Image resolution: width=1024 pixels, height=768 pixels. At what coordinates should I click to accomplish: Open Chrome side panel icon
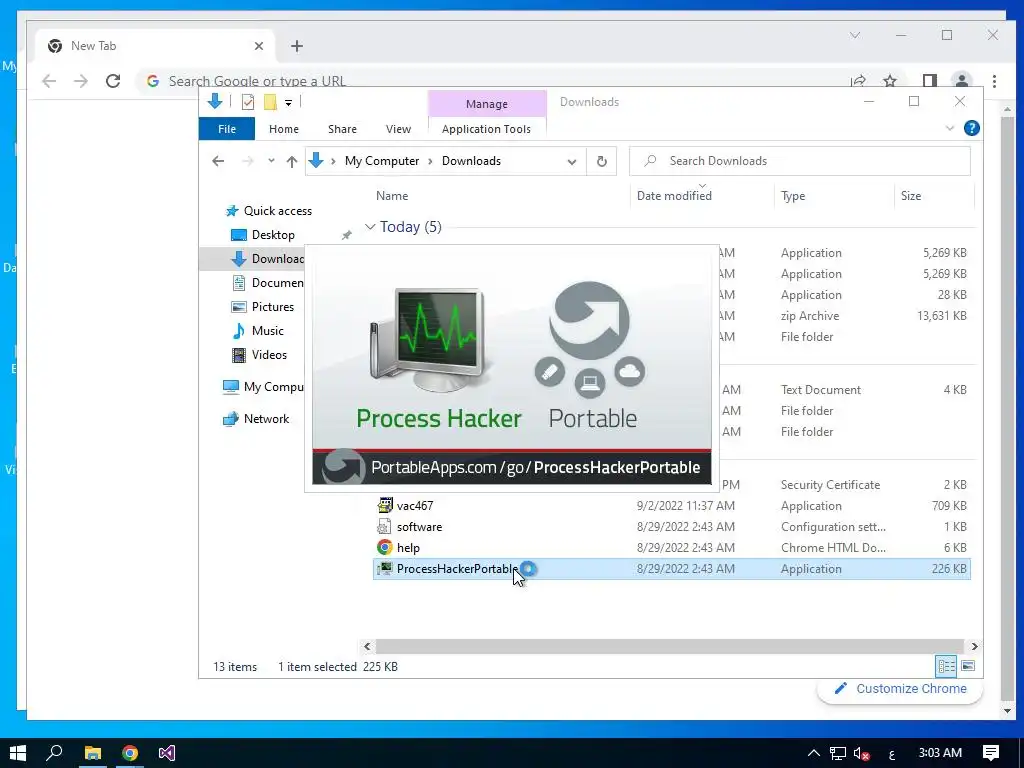930,81
